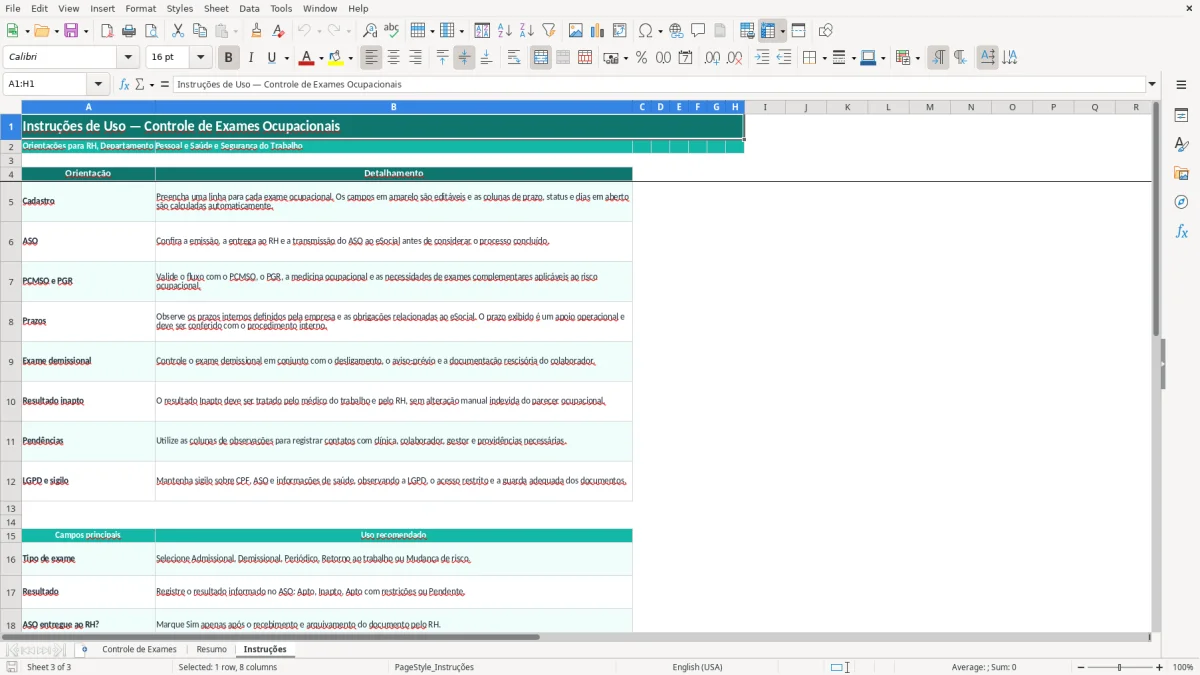Add a decimal place

coord(712,58)
